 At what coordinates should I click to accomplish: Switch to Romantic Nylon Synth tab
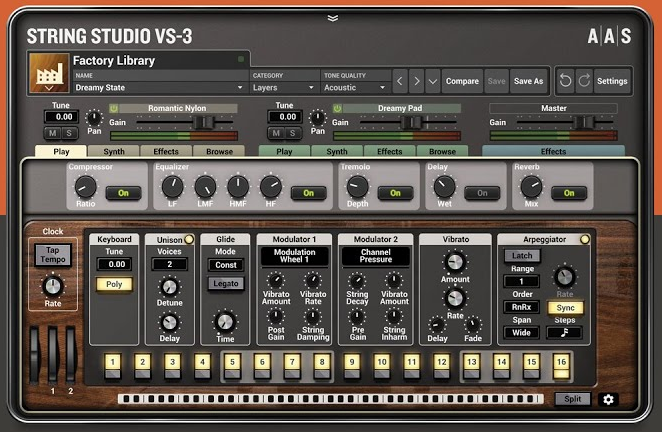[114, 151]
